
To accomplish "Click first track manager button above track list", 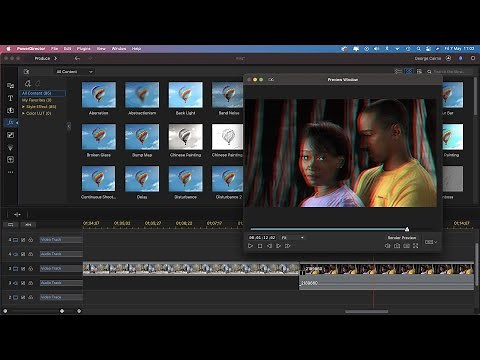I will 11,225.
